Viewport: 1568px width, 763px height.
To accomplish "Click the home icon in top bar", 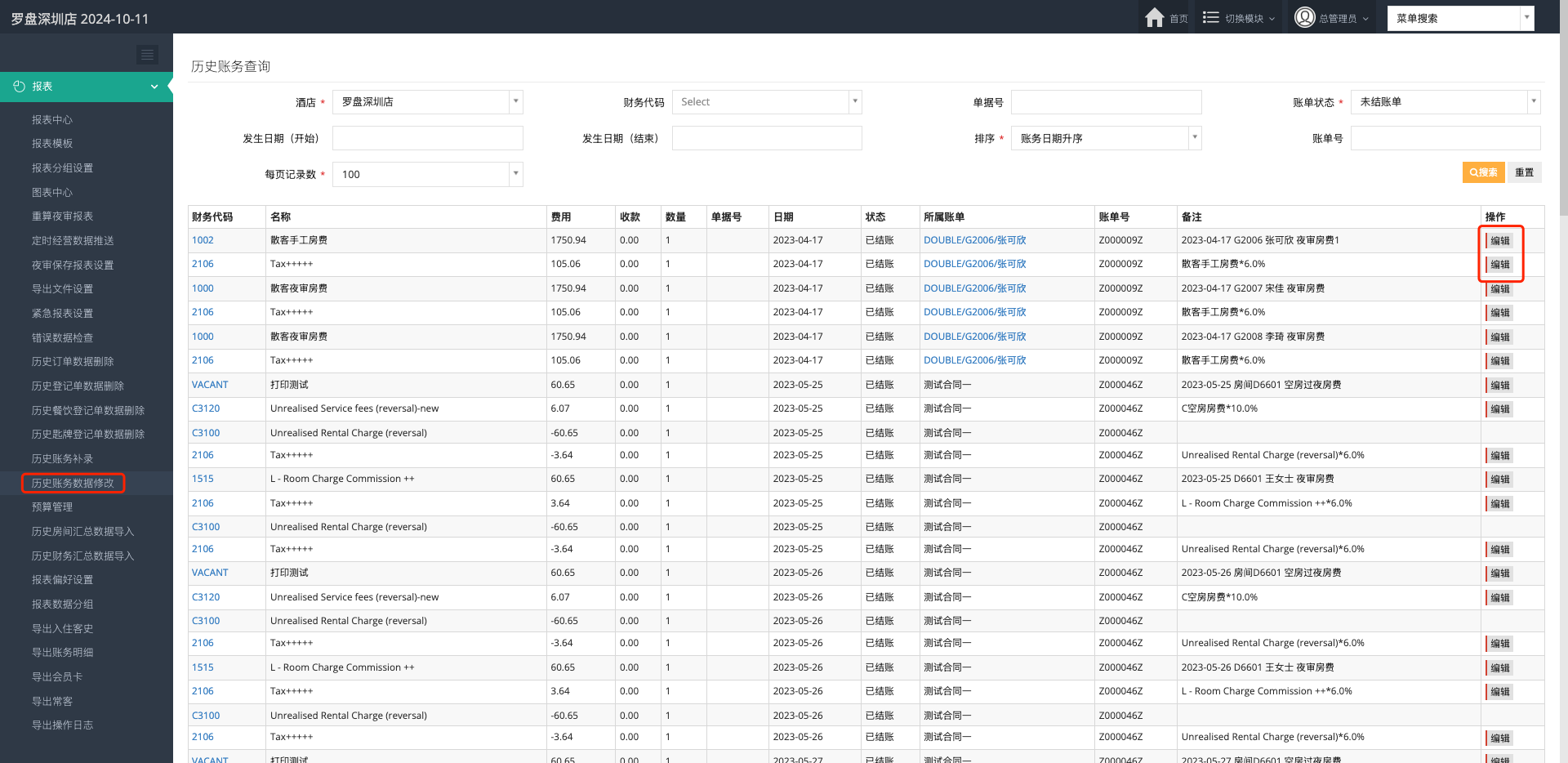I will tap(1154, 18).
